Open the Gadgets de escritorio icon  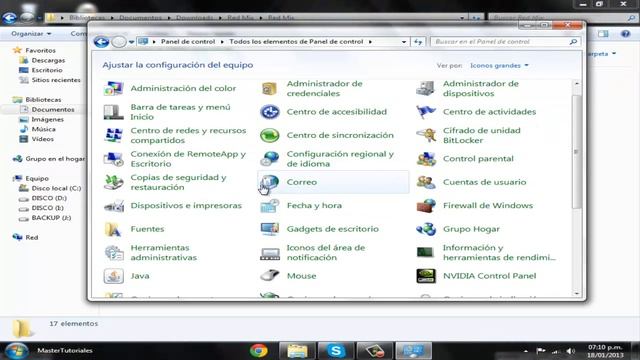click(x=269, y=229)
